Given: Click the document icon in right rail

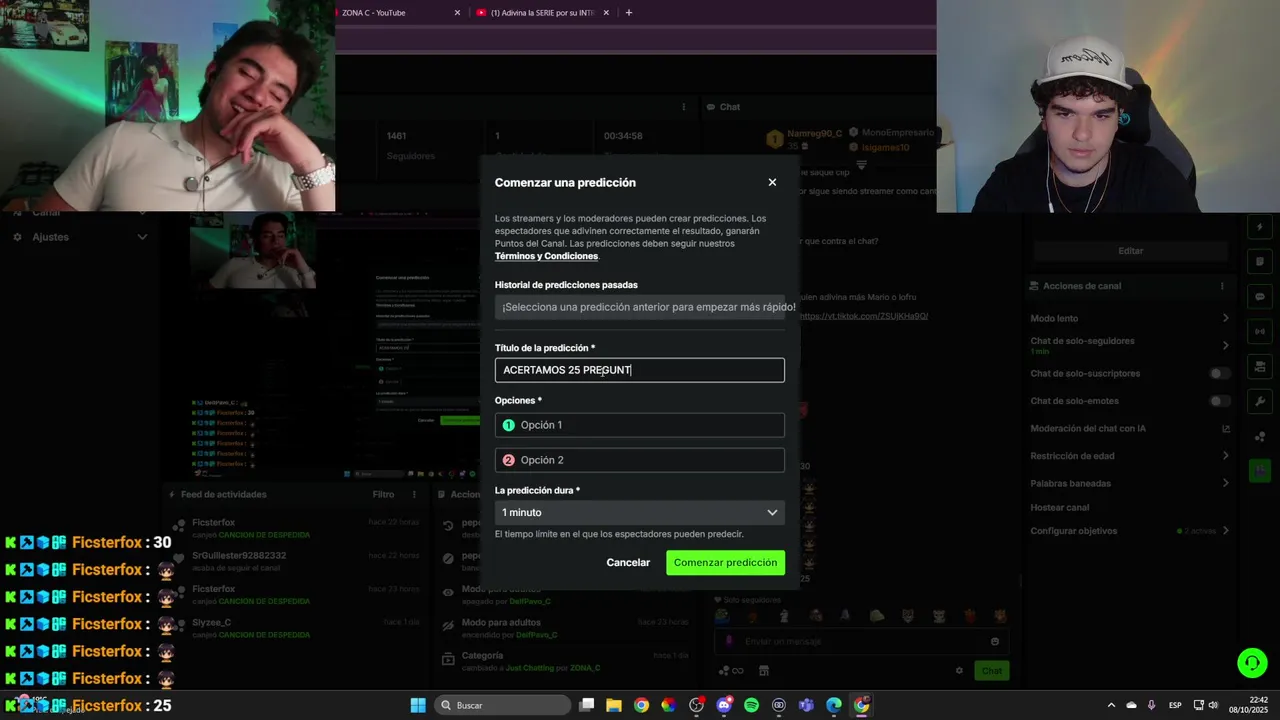Looking at the screenshot, I should pos(1259,262).
